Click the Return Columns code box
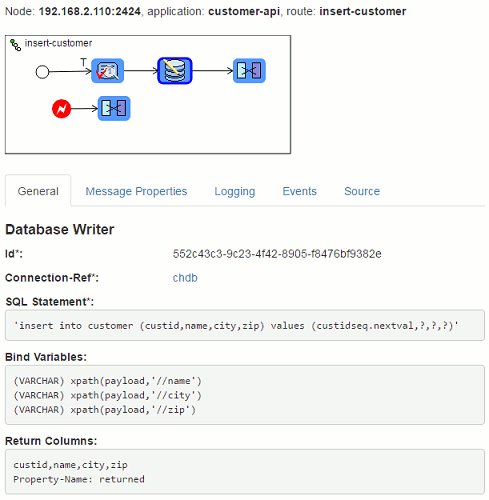Viewport: 489px width, 500px height. coord(245,472)
